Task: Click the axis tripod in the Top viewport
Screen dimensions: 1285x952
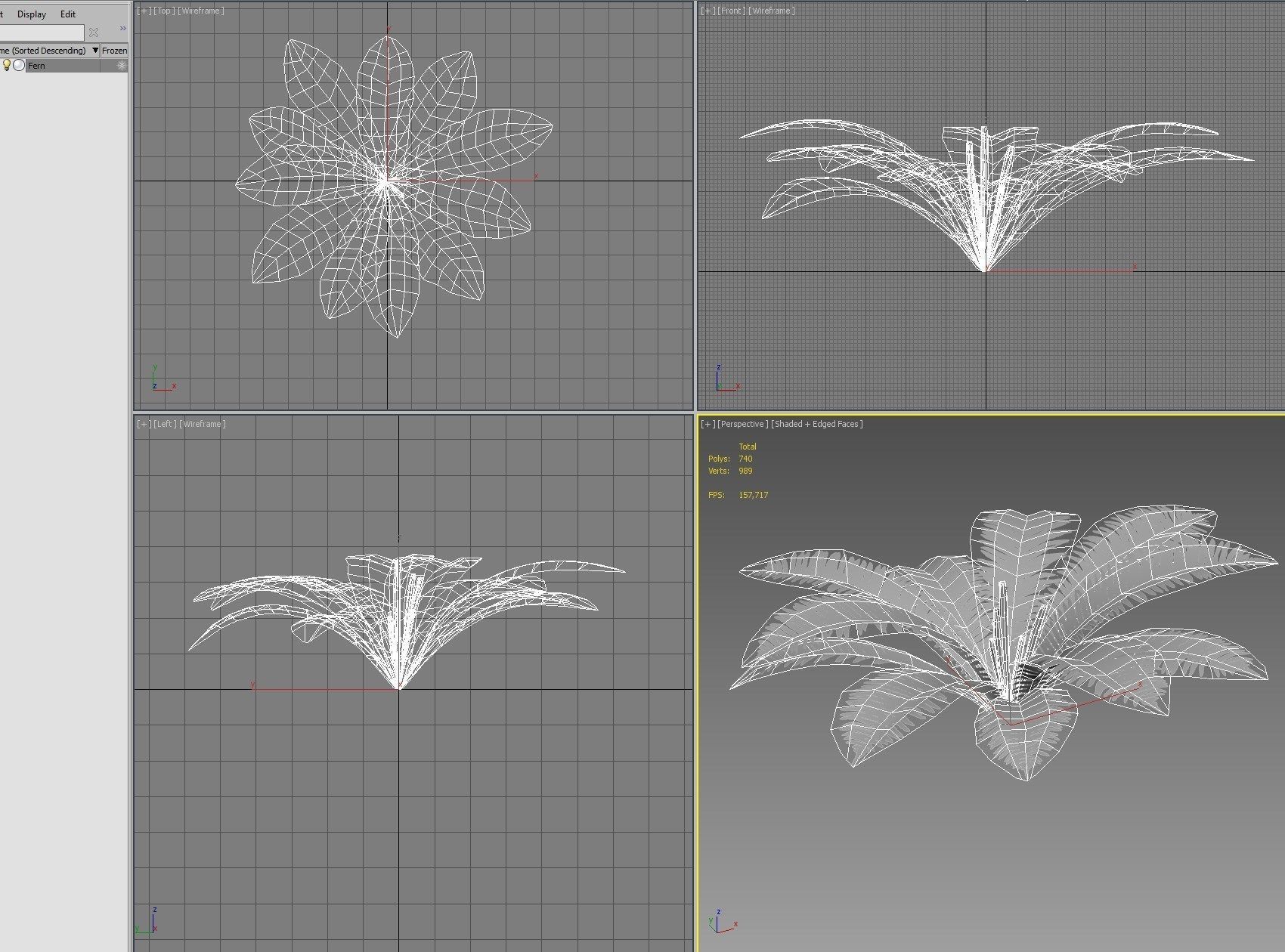Action: 163,379
